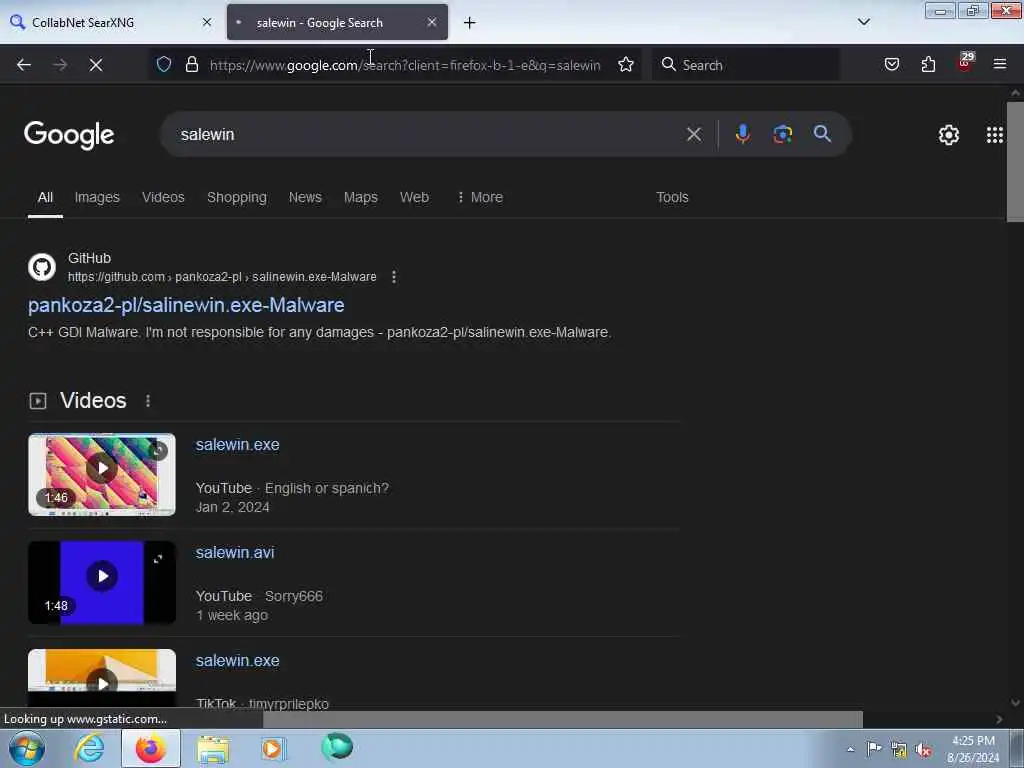This screenshot has height=768, width=1024.
Task: Click the Videos section heading
Action: tap(93, 400)
